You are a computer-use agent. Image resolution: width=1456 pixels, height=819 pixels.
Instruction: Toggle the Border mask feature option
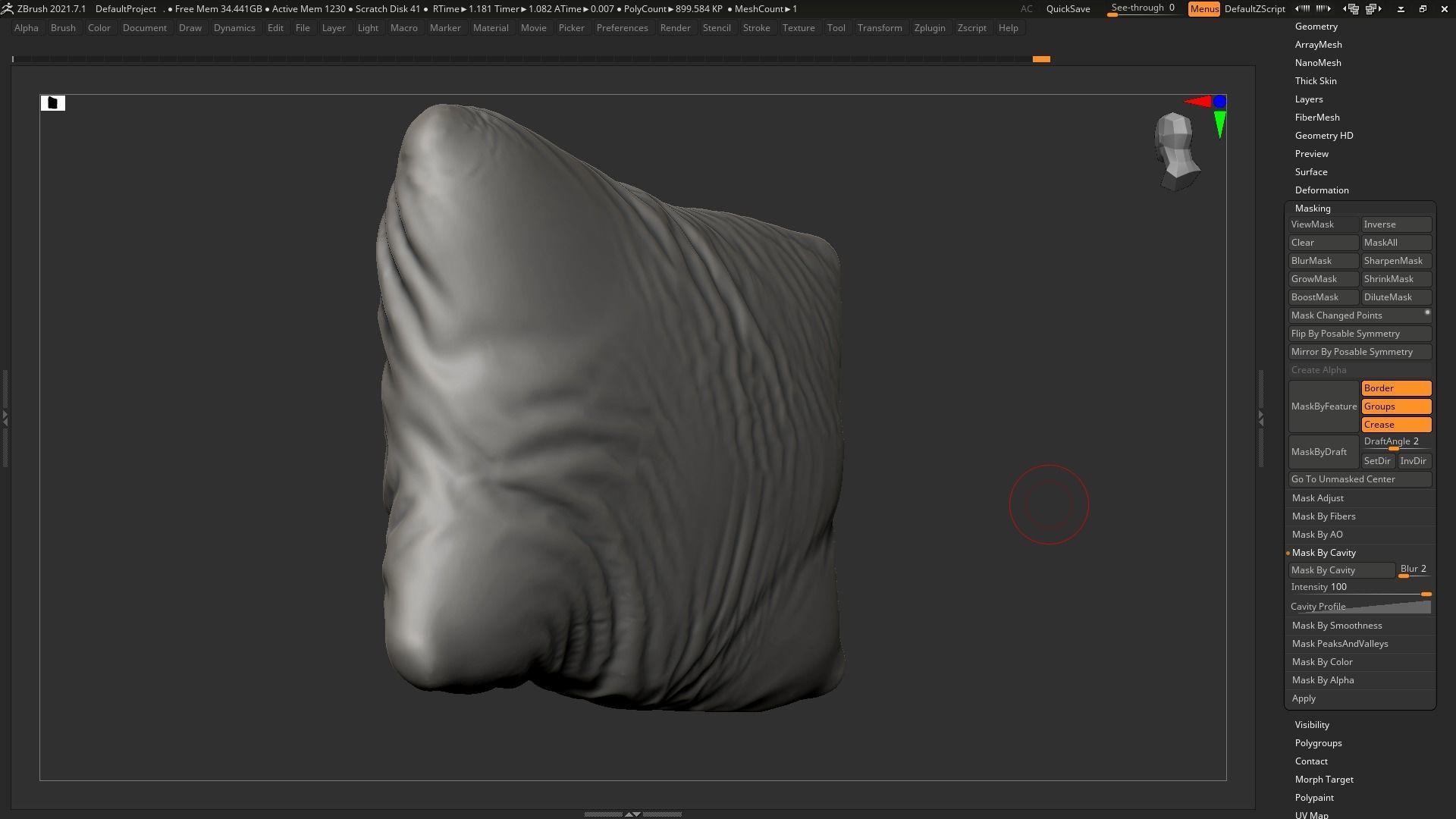point(1396,388)
